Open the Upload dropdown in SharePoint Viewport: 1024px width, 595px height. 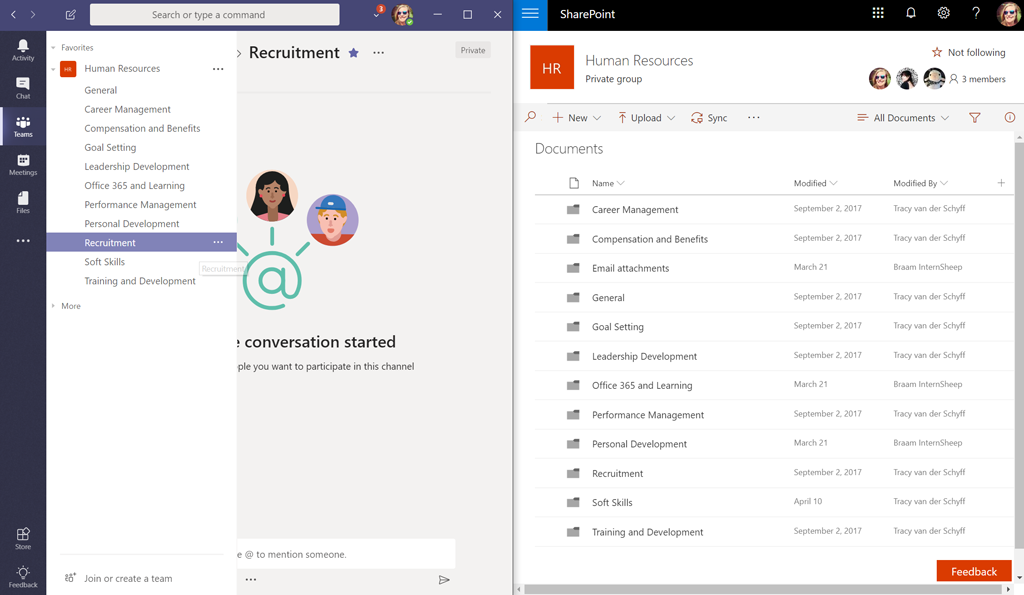(x=647, y=118)
